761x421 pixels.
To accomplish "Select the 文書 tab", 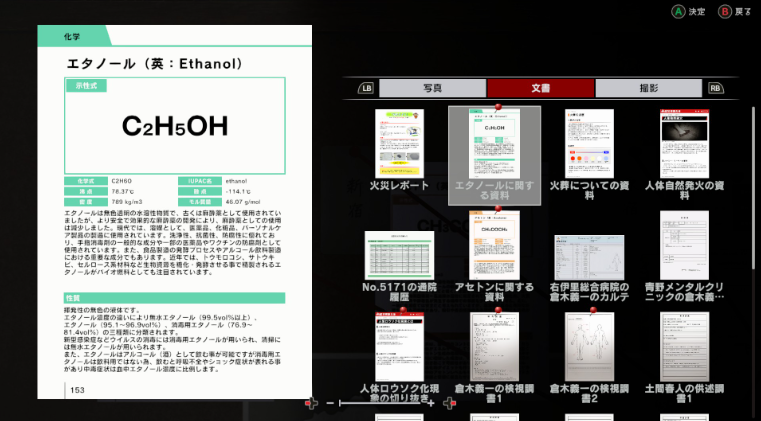I will point(541,88).
